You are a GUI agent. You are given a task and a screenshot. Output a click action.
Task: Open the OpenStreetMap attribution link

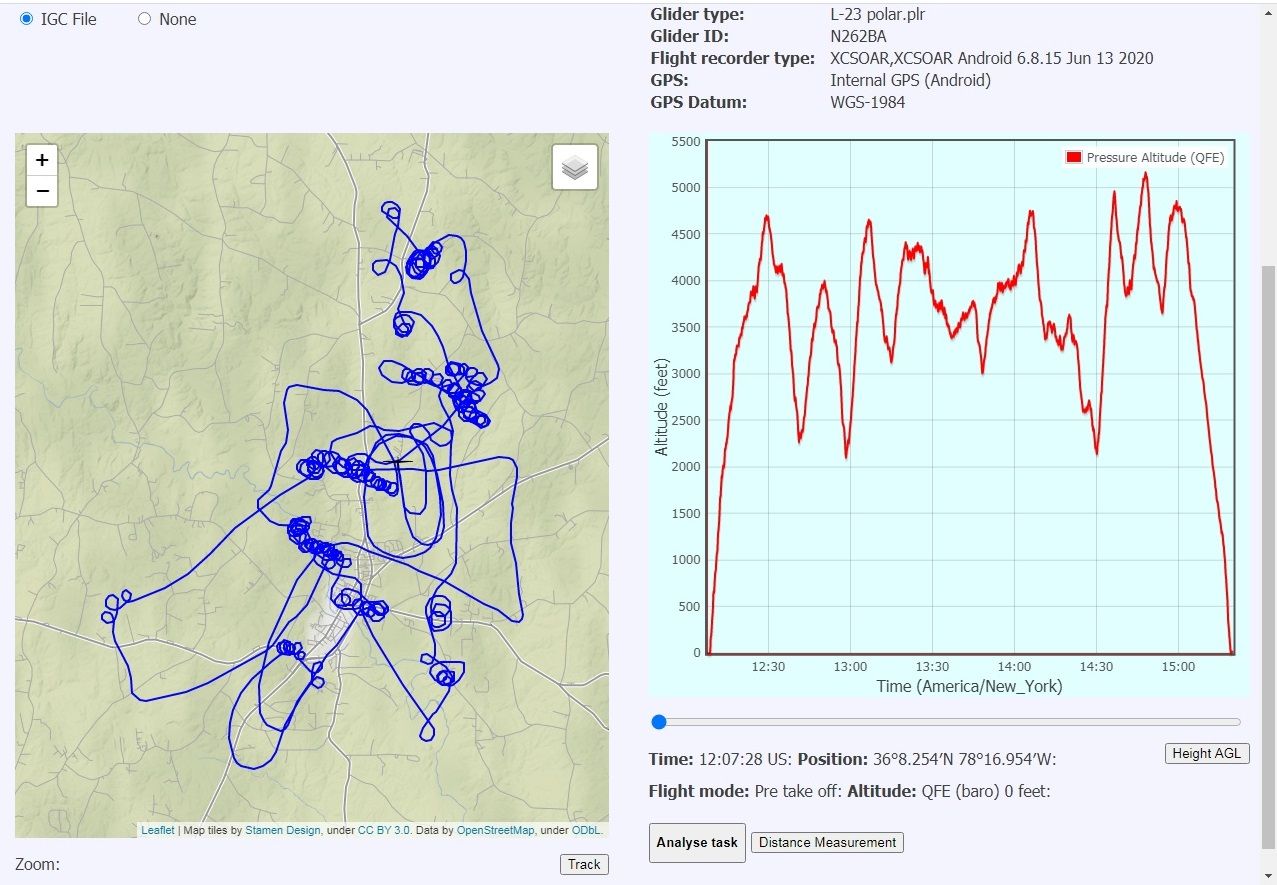pos(495,830)
